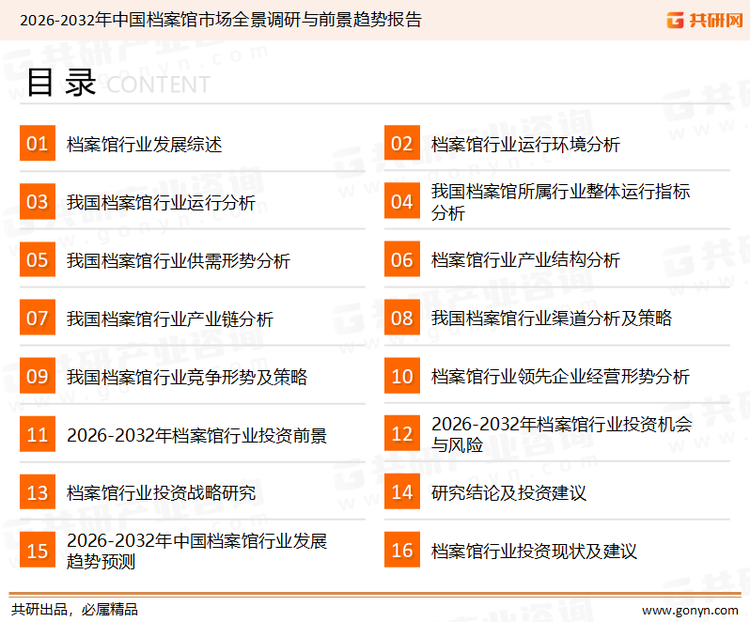Viewport: 750px width, 622px height.
Task: Select chapter 2026-2032年档案馆行业投资前景
Action: 197,435
